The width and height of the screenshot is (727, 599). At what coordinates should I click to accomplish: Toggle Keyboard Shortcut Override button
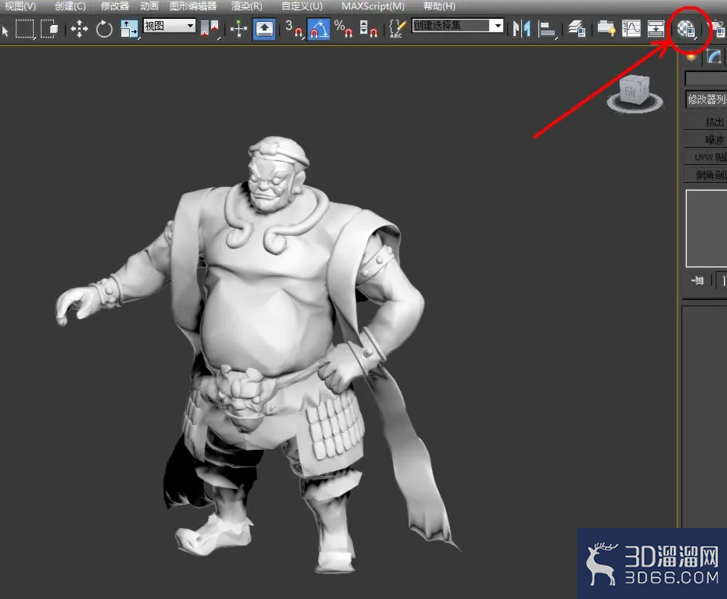265,29
